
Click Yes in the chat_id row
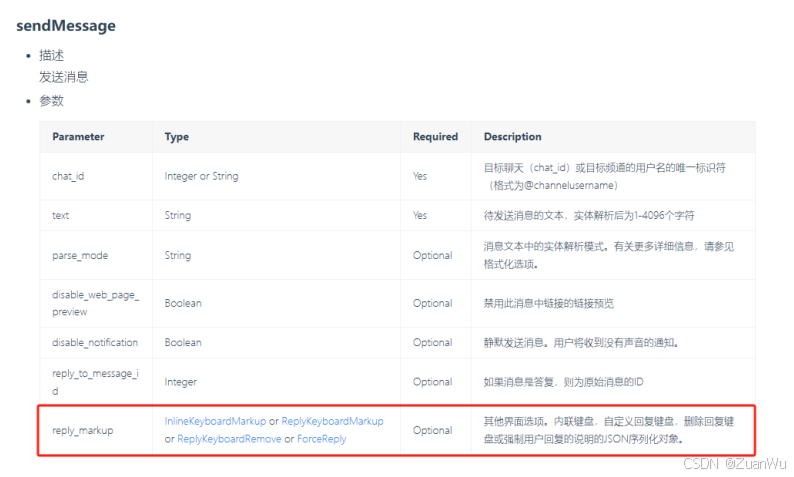tap(420, 176)
